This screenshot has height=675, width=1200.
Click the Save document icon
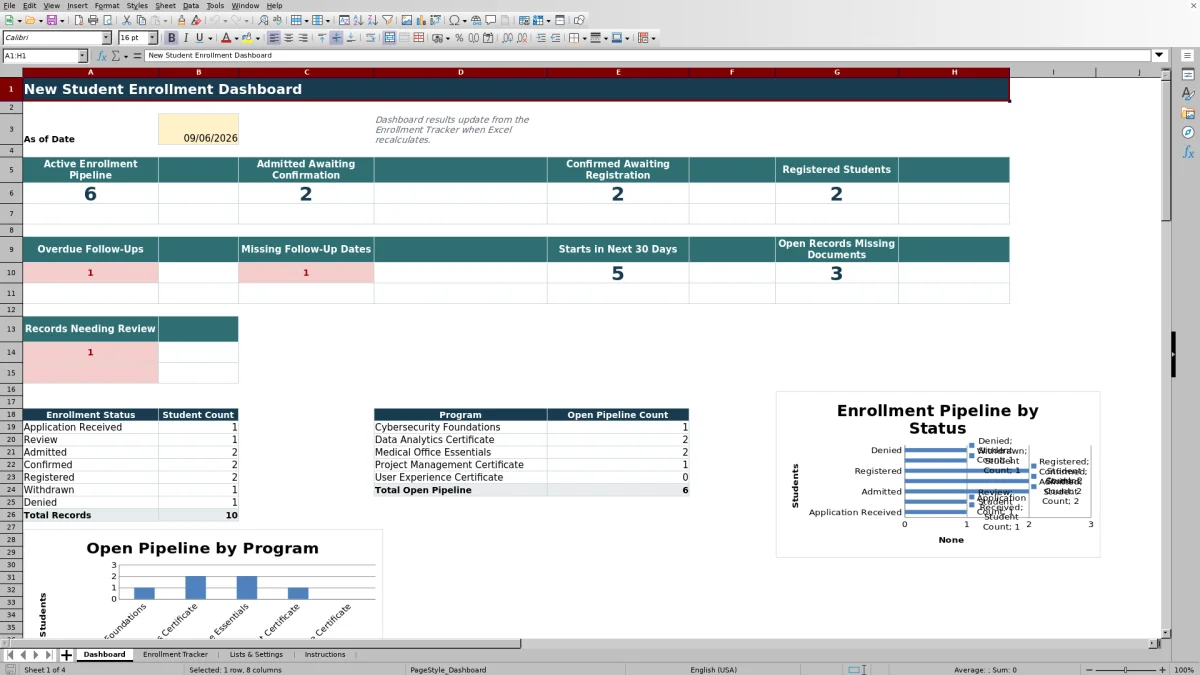tap(51, 20)
